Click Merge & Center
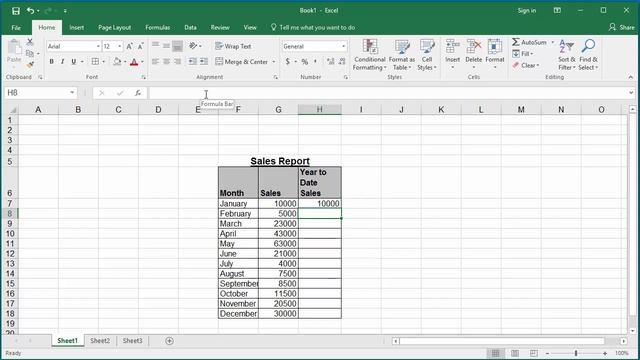640x360 pixels. point(242,62)
